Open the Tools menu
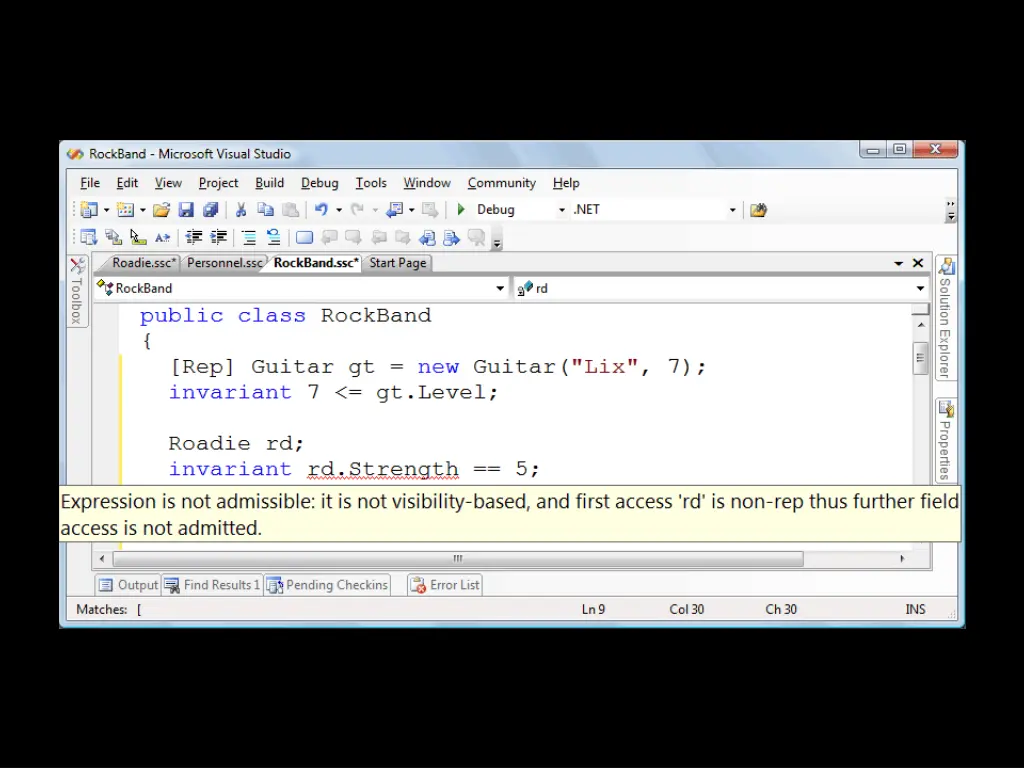This screenshot has height=768, width=1024. click(x=371, y=183)
